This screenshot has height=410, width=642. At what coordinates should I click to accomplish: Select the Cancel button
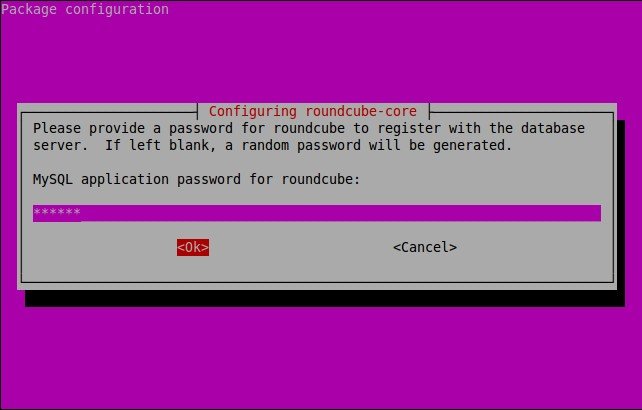point(425,247)
